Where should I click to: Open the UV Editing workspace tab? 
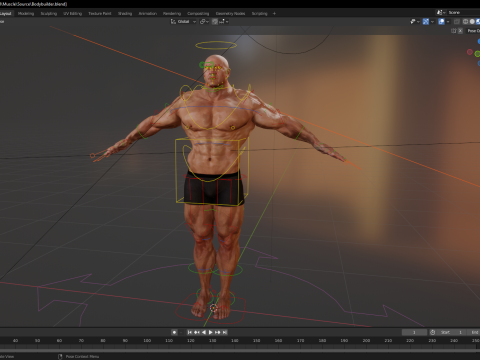click(73, 14)
